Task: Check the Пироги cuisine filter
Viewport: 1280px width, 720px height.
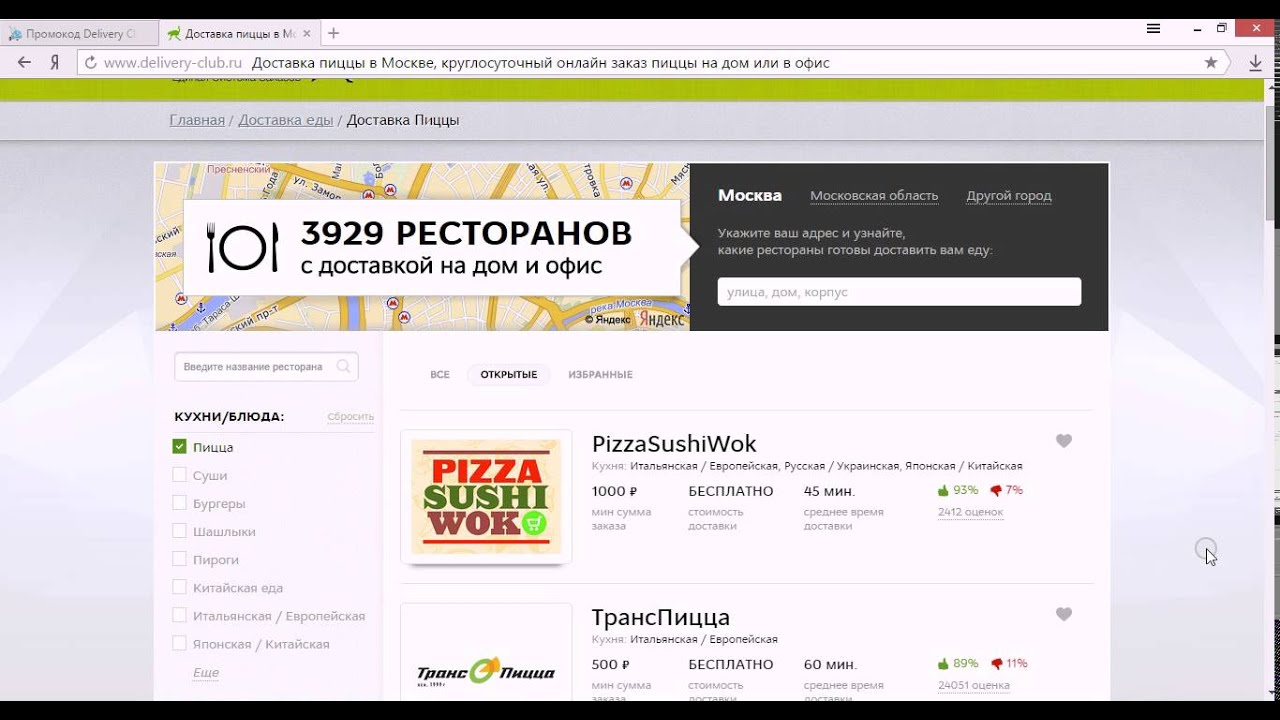Action: (180, 559)
